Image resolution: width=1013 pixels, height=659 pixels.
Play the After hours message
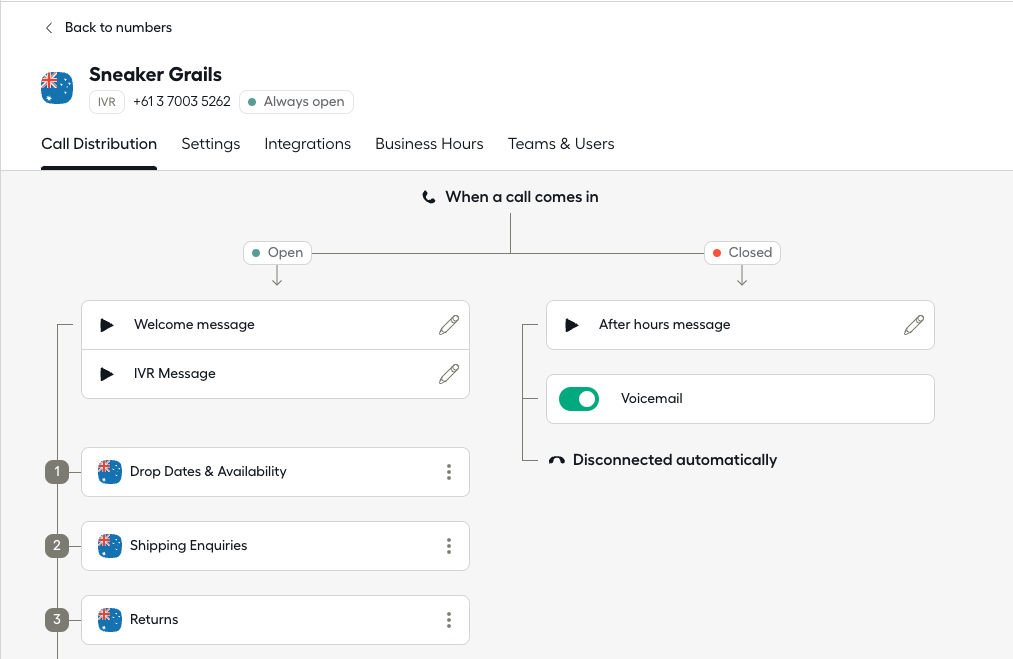[x=572, y=325]
